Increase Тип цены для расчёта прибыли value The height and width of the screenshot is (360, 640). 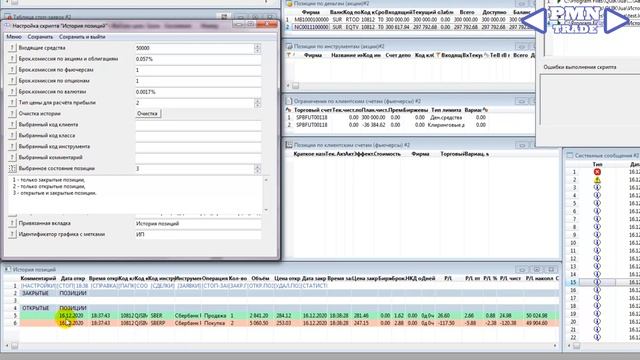257,101
